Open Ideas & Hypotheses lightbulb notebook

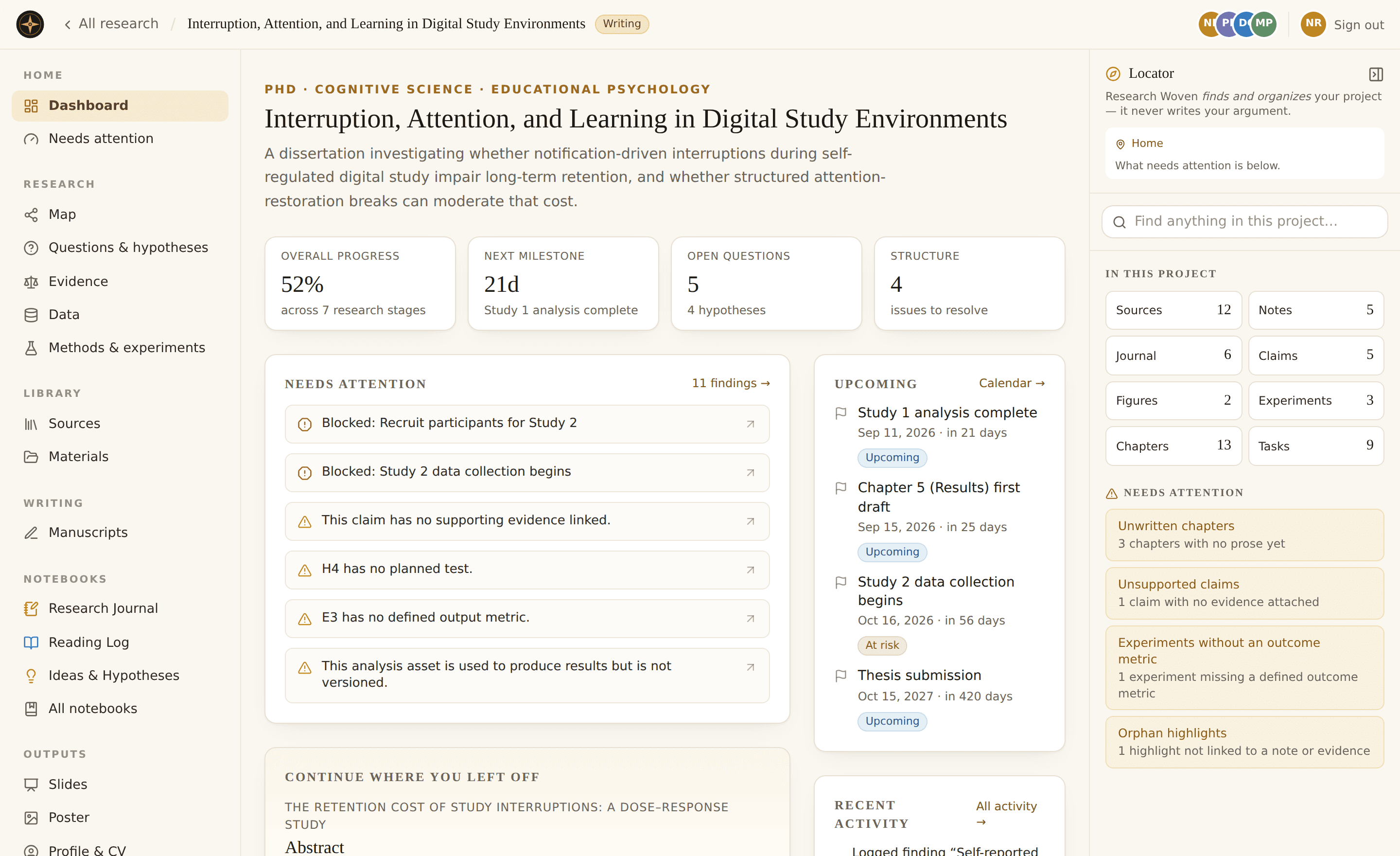(120, 675)
